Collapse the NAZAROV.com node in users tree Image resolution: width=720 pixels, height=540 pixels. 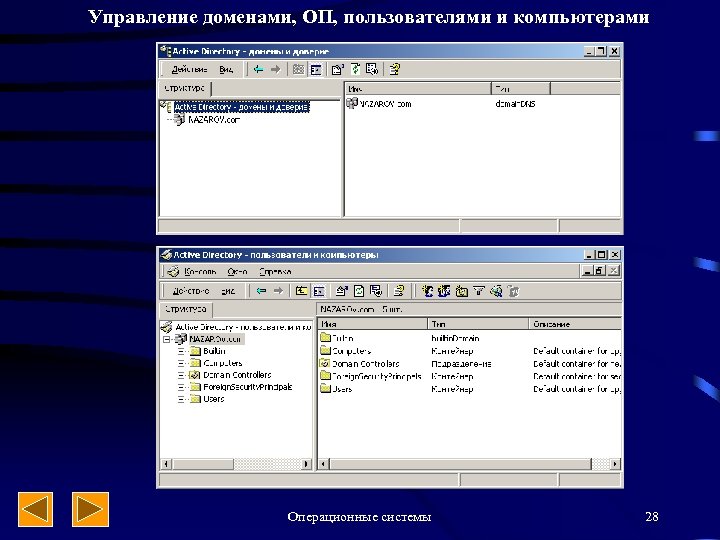pos(167,339)
